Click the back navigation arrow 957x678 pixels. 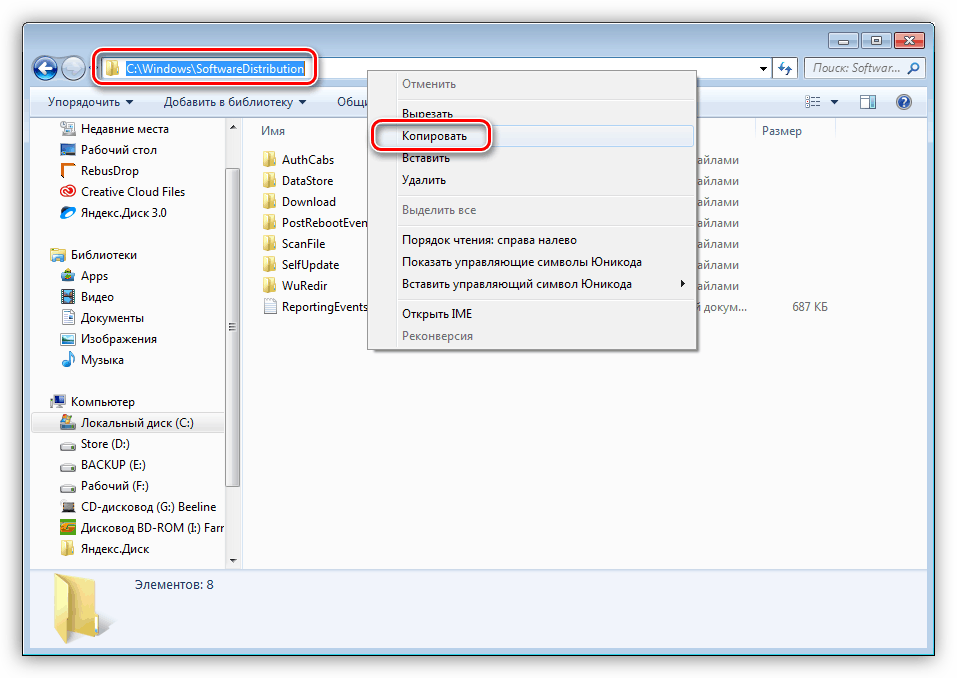click(x=46, y=68)
